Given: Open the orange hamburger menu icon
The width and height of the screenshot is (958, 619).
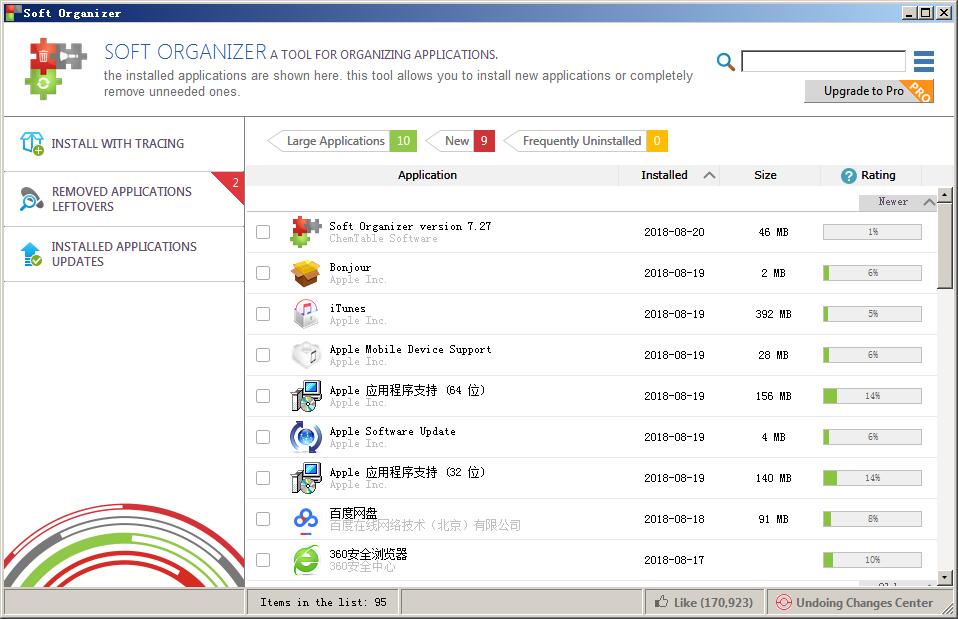Looking at the screenshot, I should tap(924, 60).
